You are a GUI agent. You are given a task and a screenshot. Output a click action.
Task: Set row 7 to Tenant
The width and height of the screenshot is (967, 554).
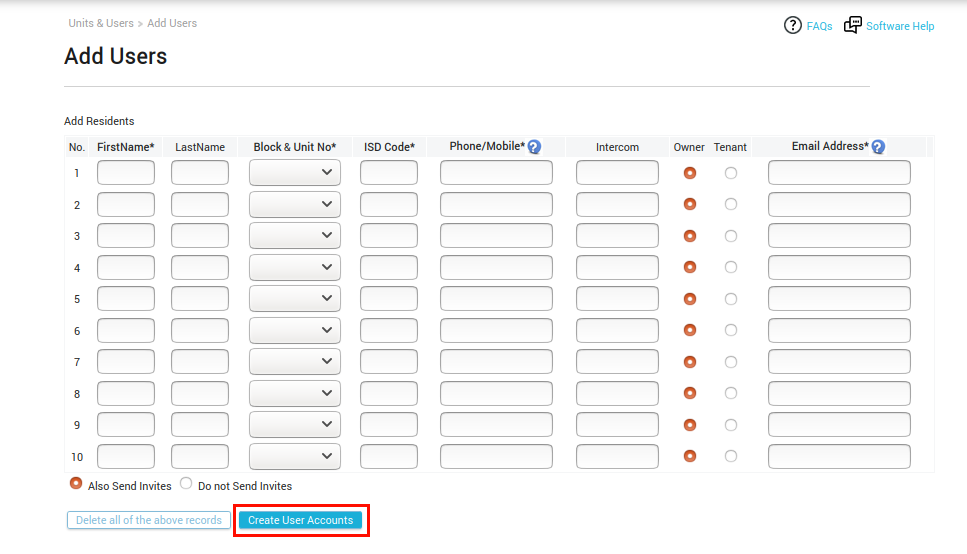(731, 362)
